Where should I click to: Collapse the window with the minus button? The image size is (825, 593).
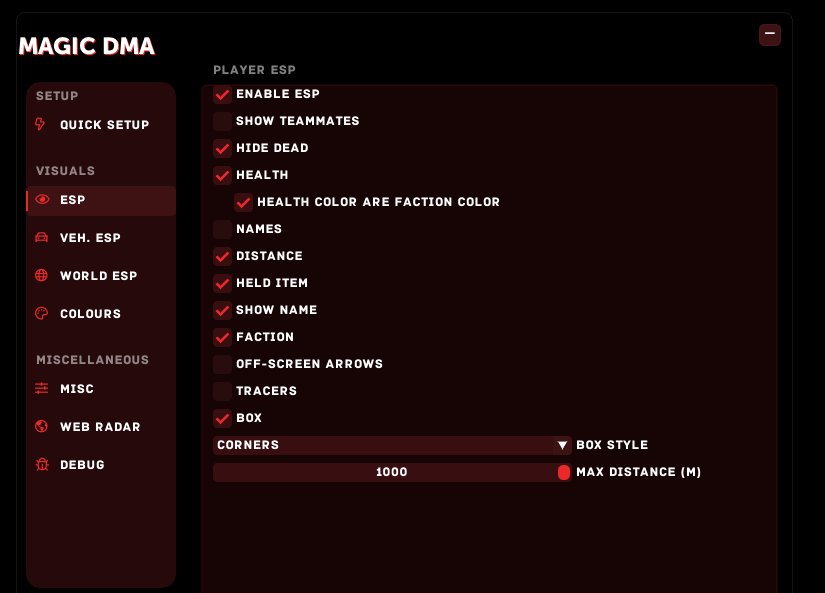(x=770, y=35)
